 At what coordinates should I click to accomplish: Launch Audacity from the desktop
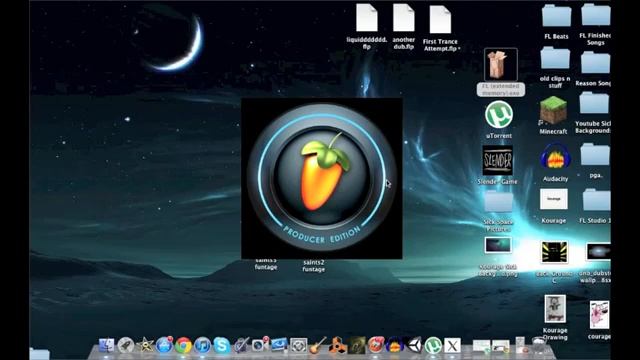(555, 157)
